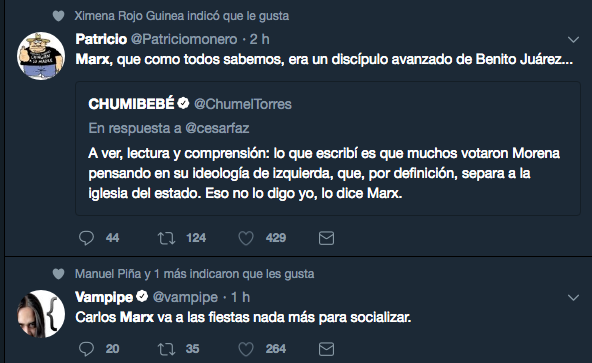This screenshot has width=592, height=363.
Task: Open the quoted CHUMIBEBÉ tweet text
Action: coord(324,173)
